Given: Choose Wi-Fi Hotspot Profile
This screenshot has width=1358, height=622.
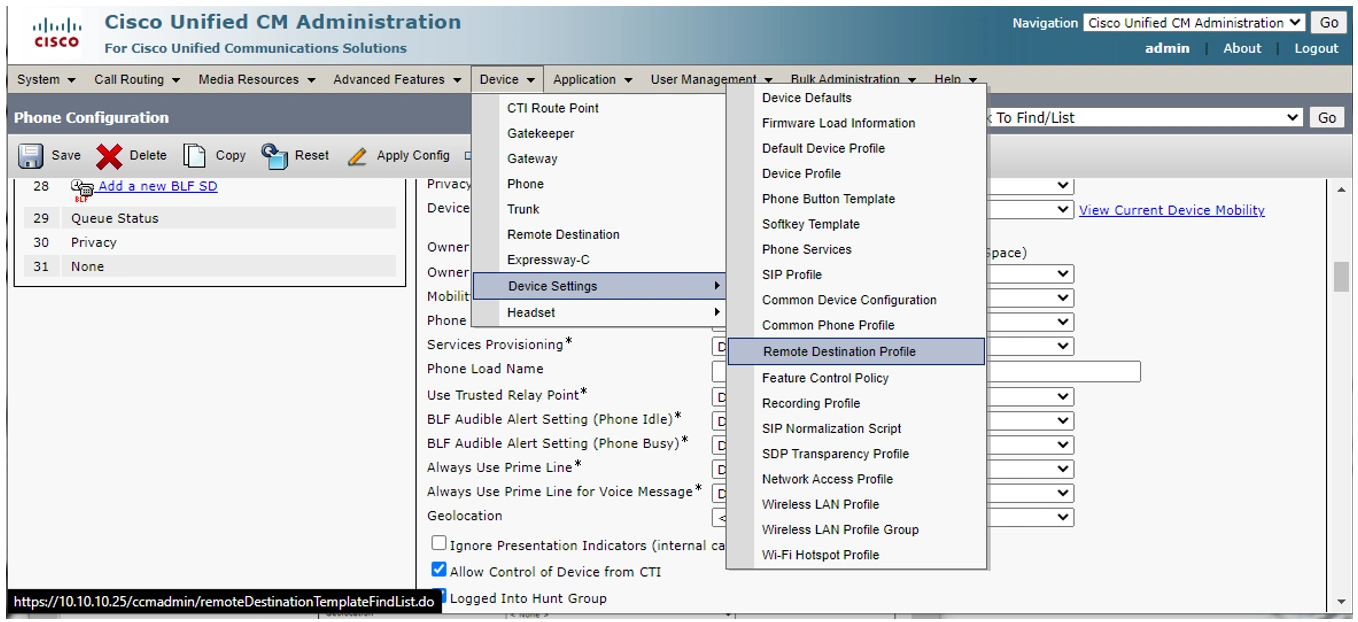Looking at the screenshot, I should [821, 554].
